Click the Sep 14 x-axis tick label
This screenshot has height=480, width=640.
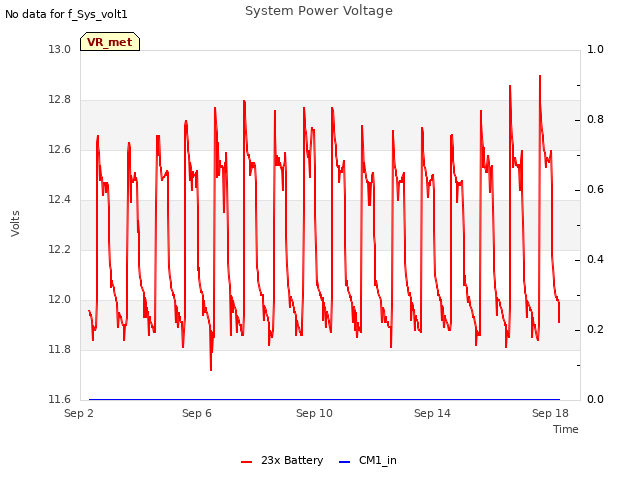tap(432, 413)
